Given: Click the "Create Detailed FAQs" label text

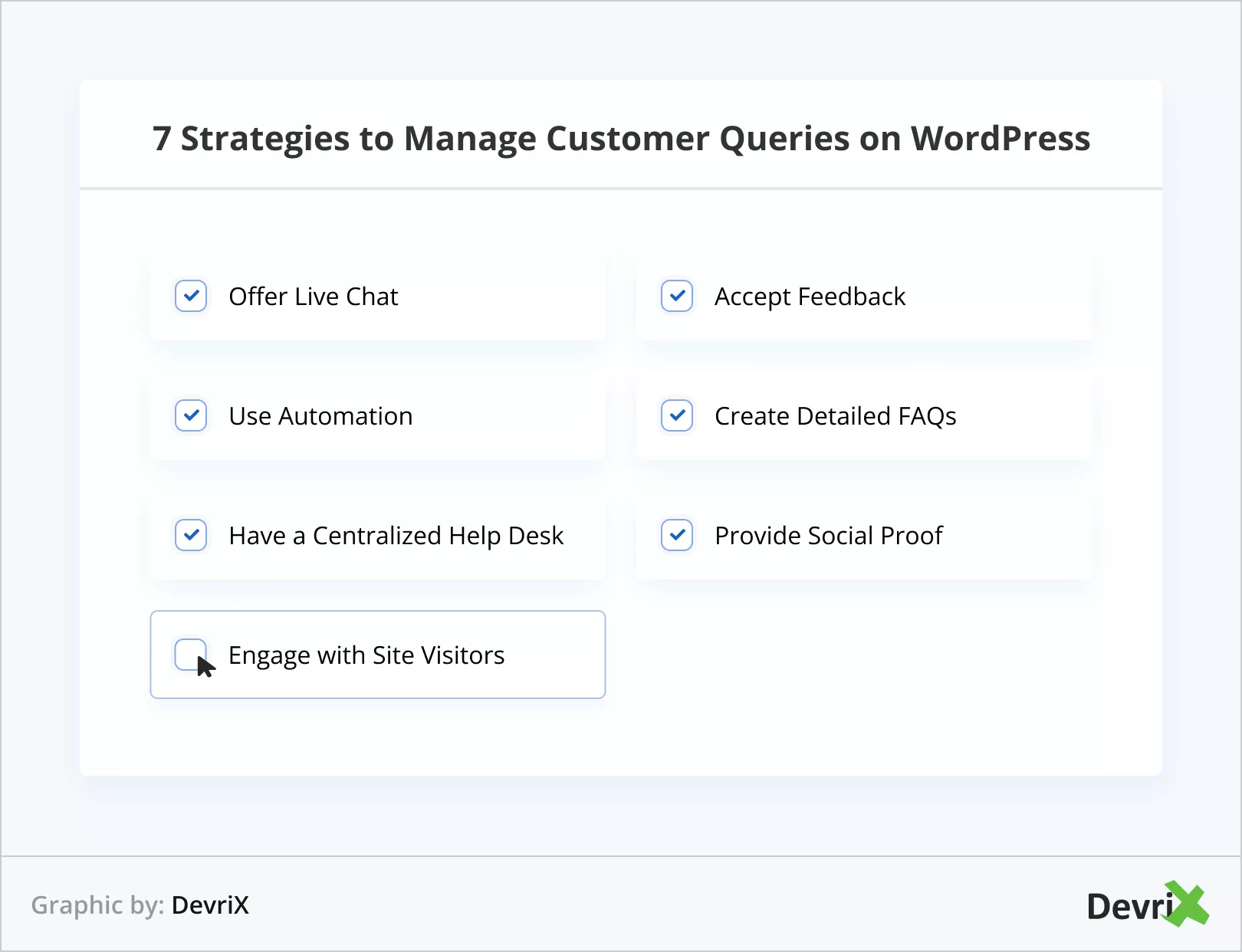Looking at the screenshot, I should pos(835,416).
